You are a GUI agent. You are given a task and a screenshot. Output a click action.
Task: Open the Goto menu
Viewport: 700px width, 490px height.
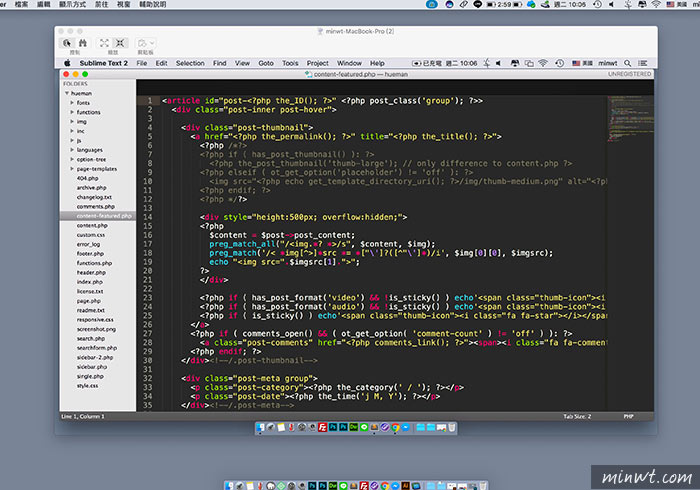tap(266, 63)
